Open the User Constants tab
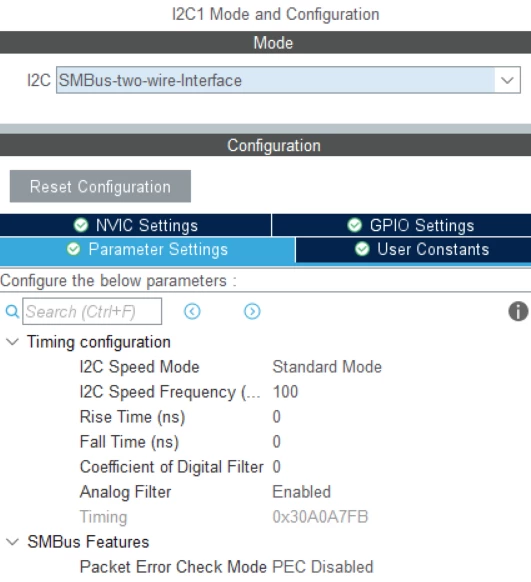This screenshot has height=582, width=531. (x=413, y=249)
